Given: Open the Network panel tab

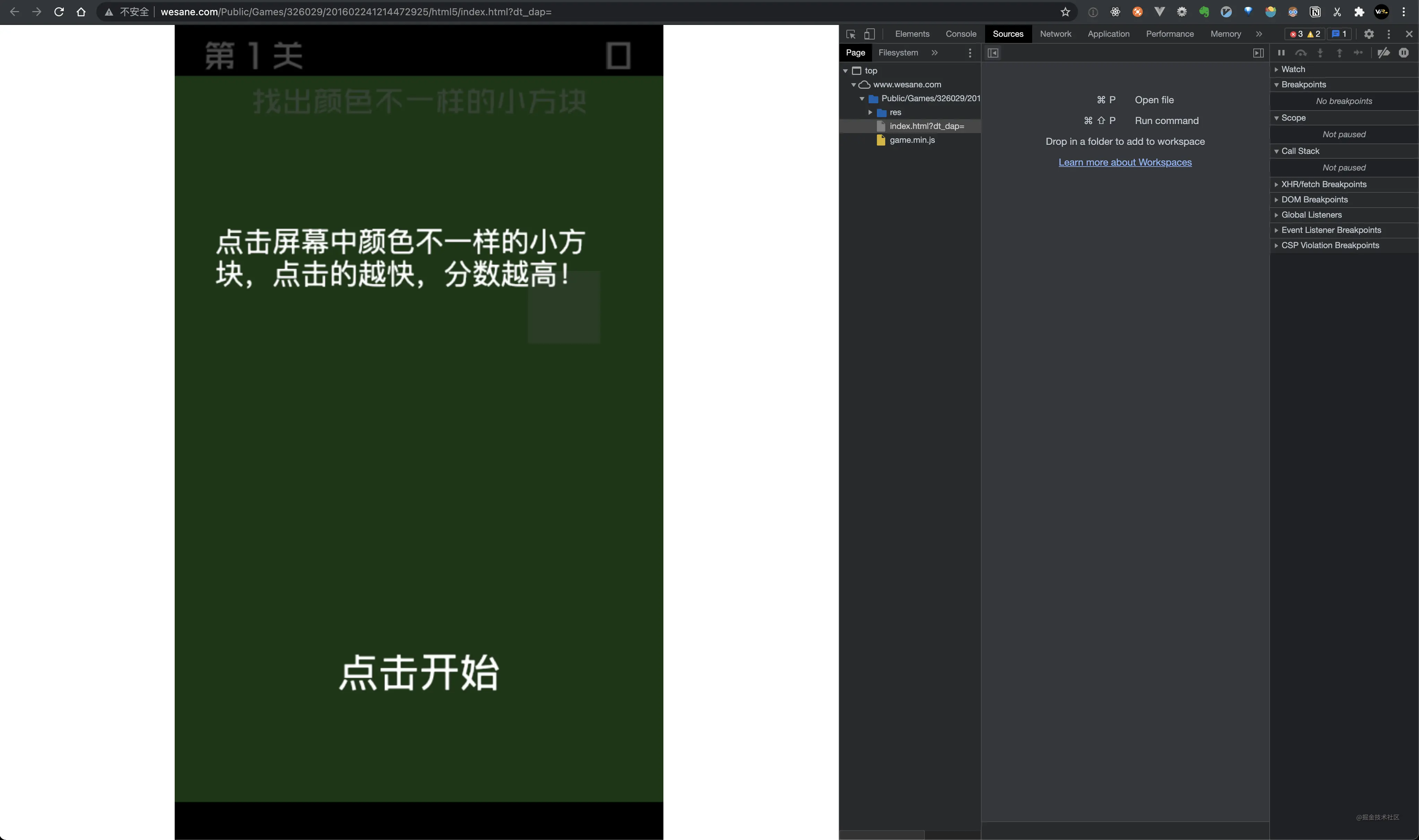Looking at the screenshot, I should [1055, 33].
